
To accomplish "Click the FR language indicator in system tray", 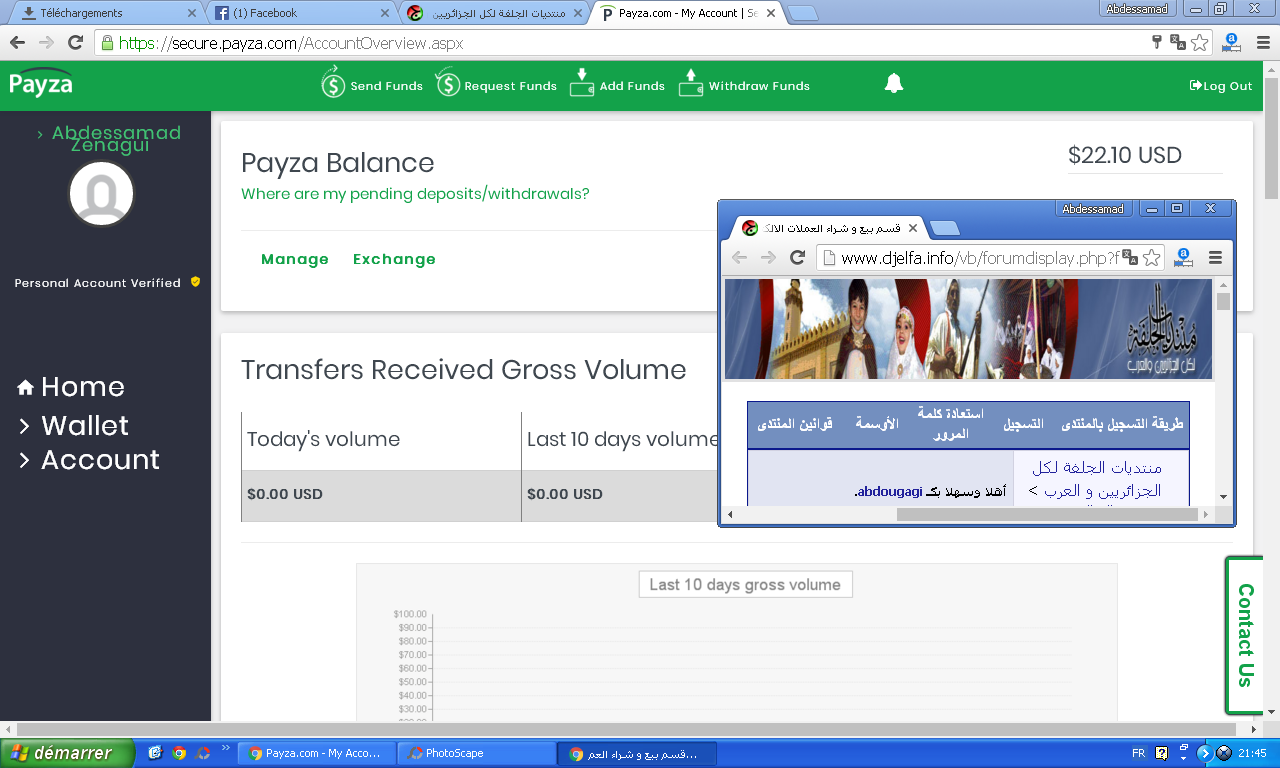I will (1138, 753).
